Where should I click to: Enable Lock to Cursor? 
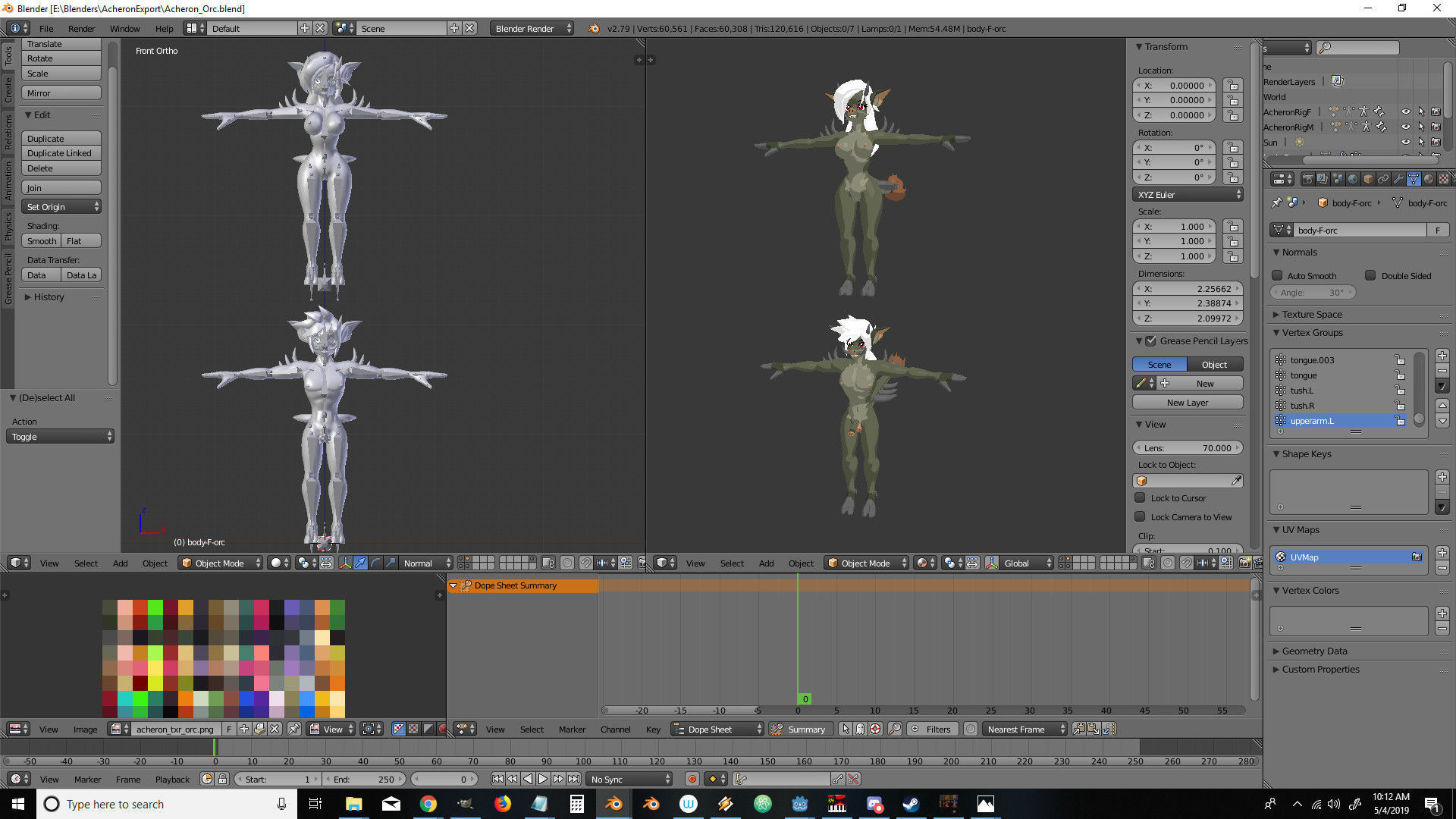pyautogui.click(x=1140, y=497)
